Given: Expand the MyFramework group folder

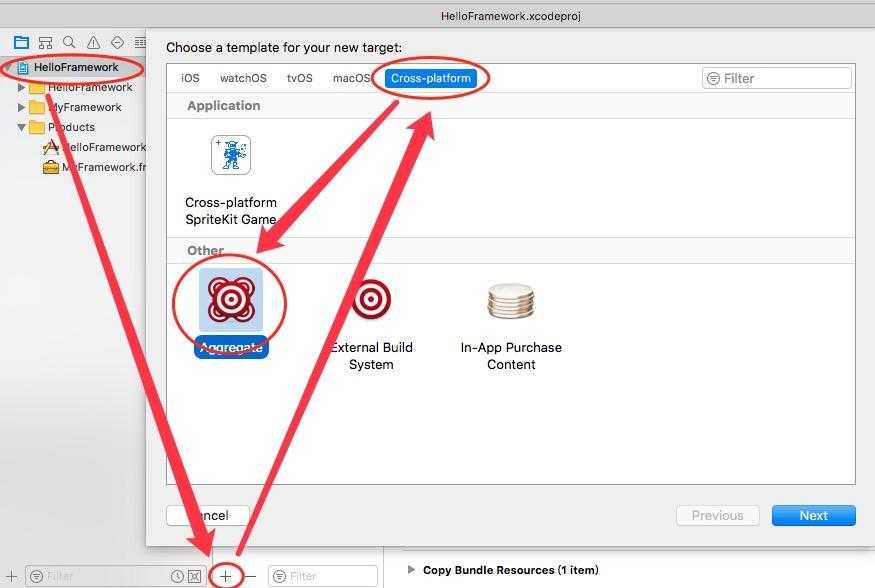Looking at the screenshot, I should click(x=21, y=107).
